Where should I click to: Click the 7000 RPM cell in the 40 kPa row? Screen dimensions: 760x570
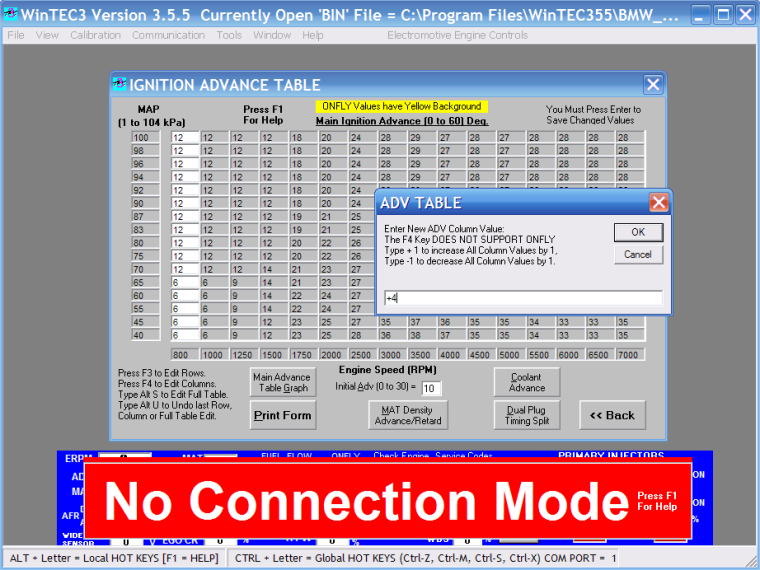pos(630,335)
